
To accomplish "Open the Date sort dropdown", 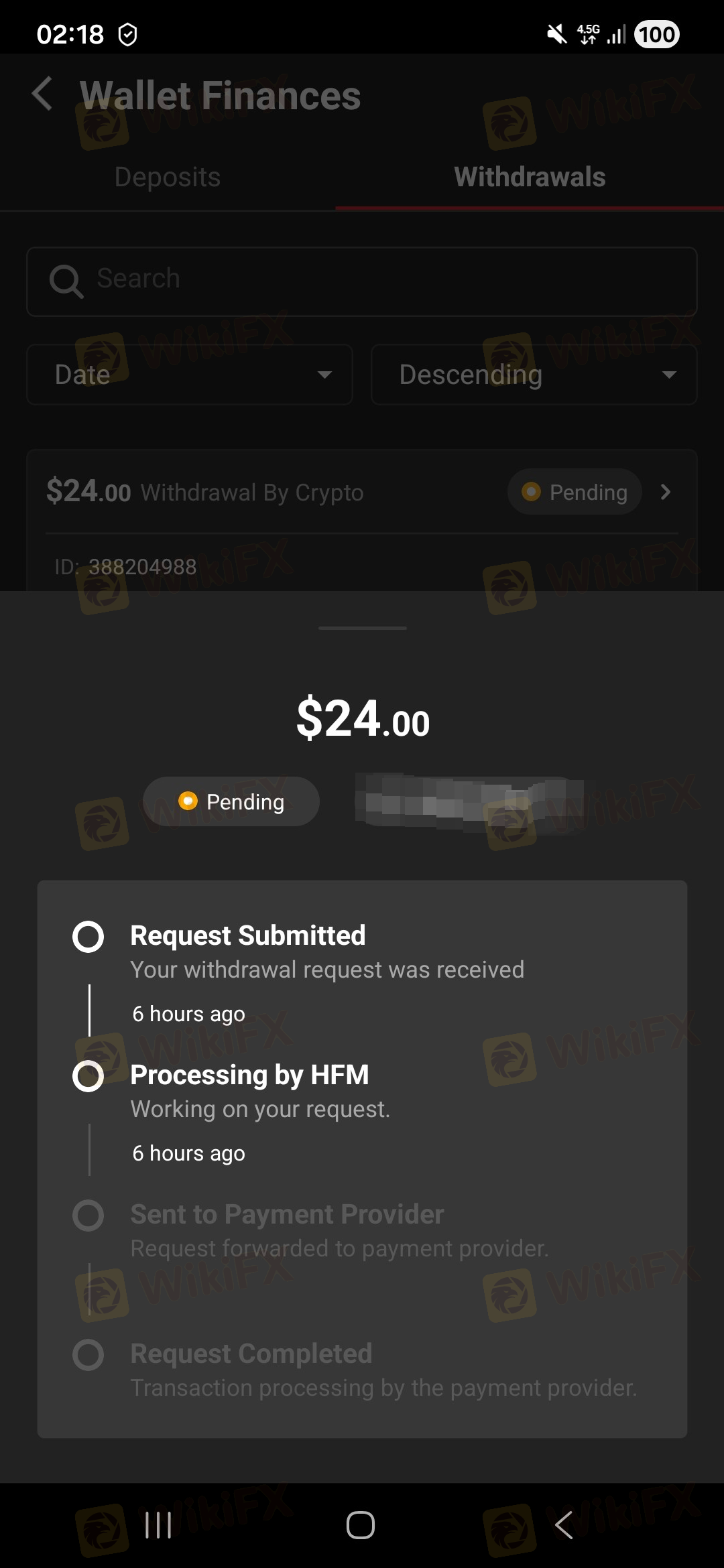I will click(190, 375).
